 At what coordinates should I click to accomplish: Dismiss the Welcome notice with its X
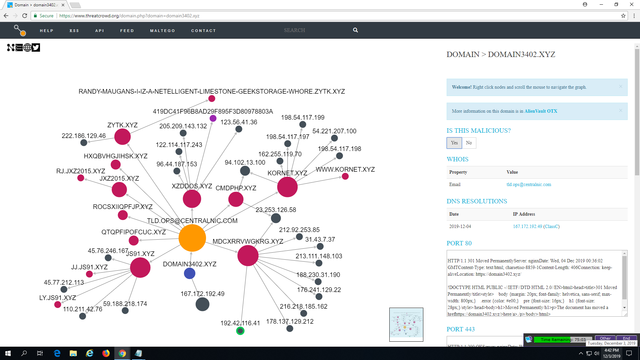click(x=621, y=87)
